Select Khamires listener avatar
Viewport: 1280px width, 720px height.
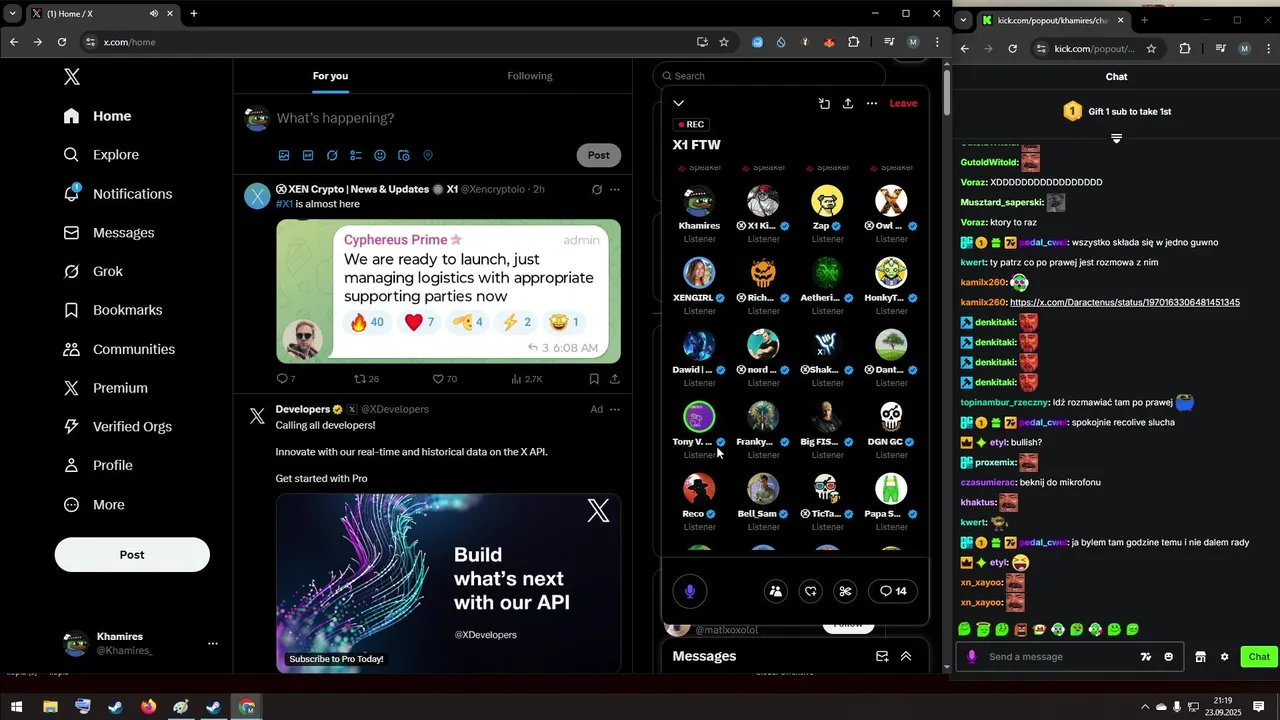click(x=699, y=201)
